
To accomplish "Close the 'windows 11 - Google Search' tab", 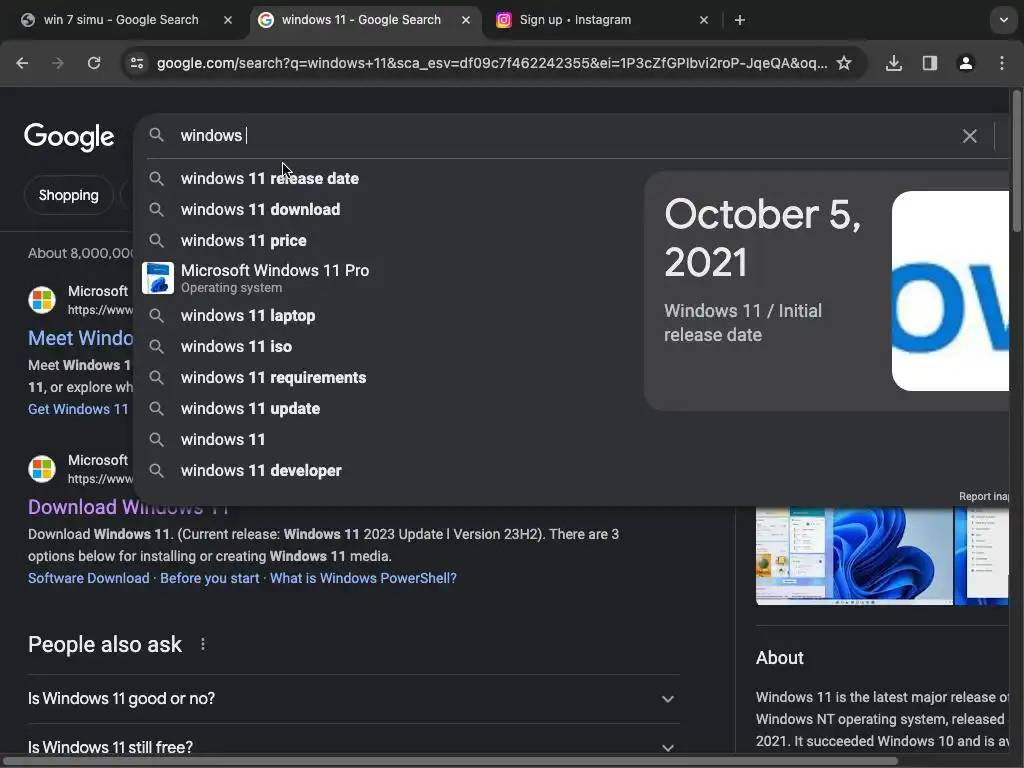I will pos(466,20).
